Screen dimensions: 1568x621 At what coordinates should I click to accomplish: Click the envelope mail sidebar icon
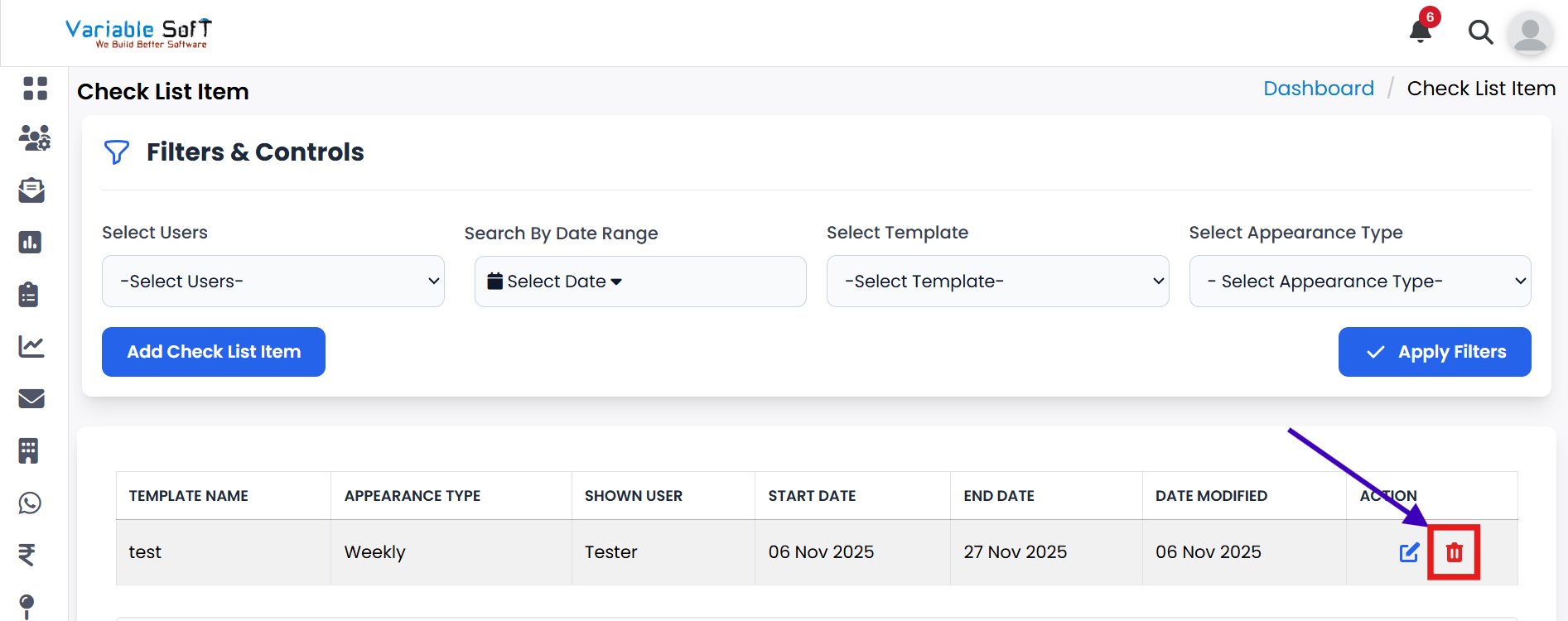(31, 398)
